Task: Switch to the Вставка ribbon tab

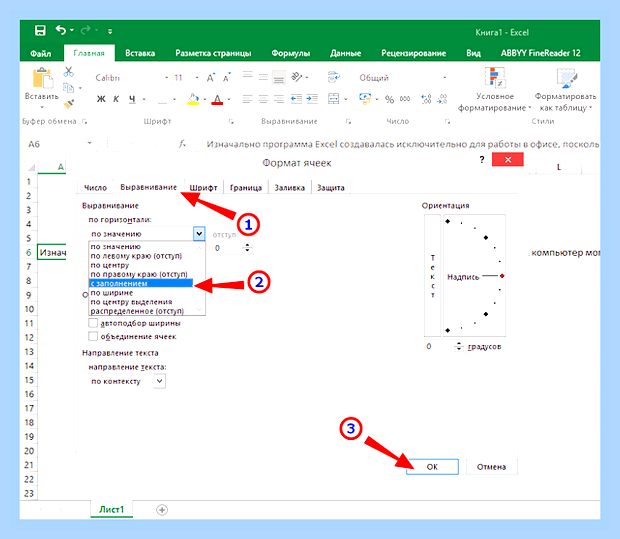Action: coord(140,53)
